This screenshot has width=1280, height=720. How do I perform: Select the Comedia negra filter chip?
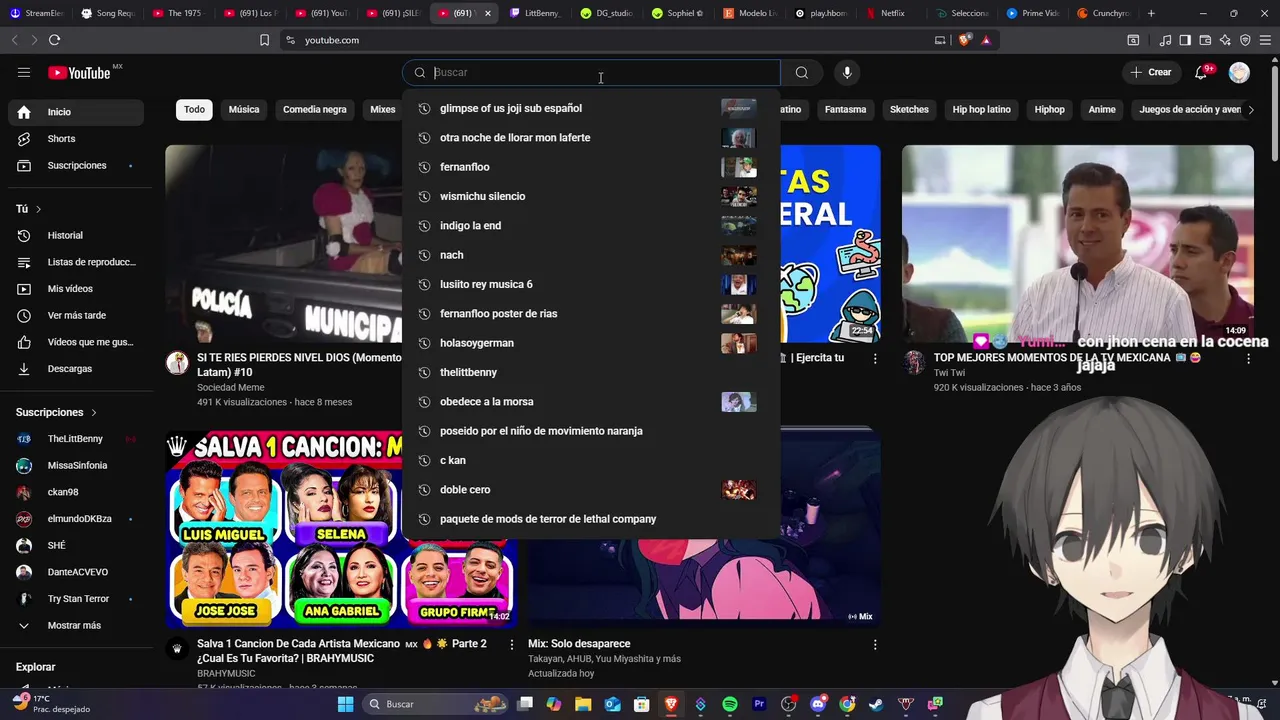point(315,110)
